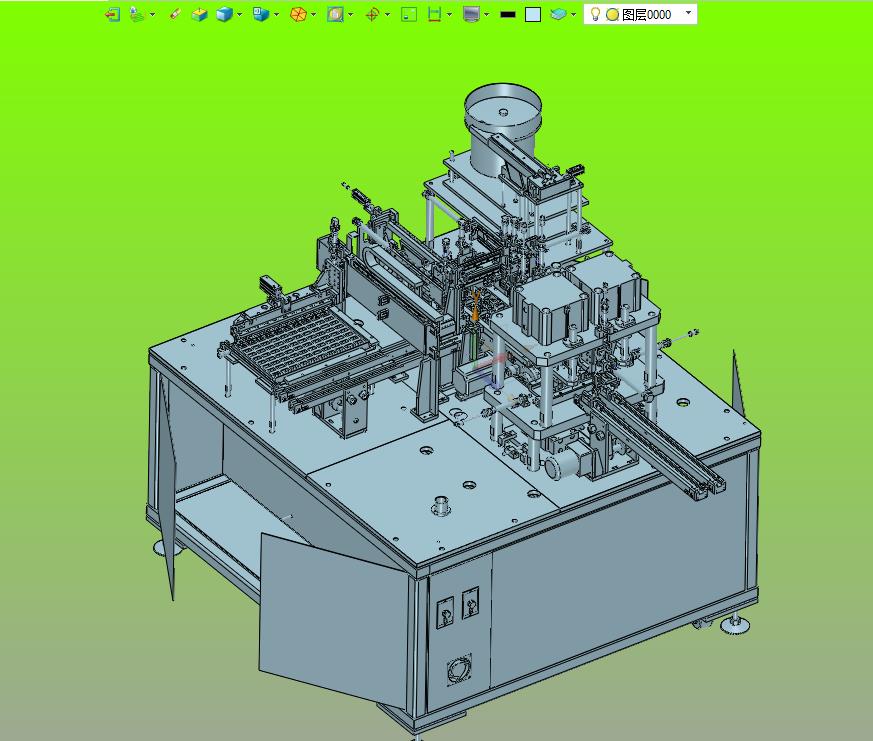Click the yellow-topped box icon
This screenshot has height=741, width=873.
pos(199,14)
